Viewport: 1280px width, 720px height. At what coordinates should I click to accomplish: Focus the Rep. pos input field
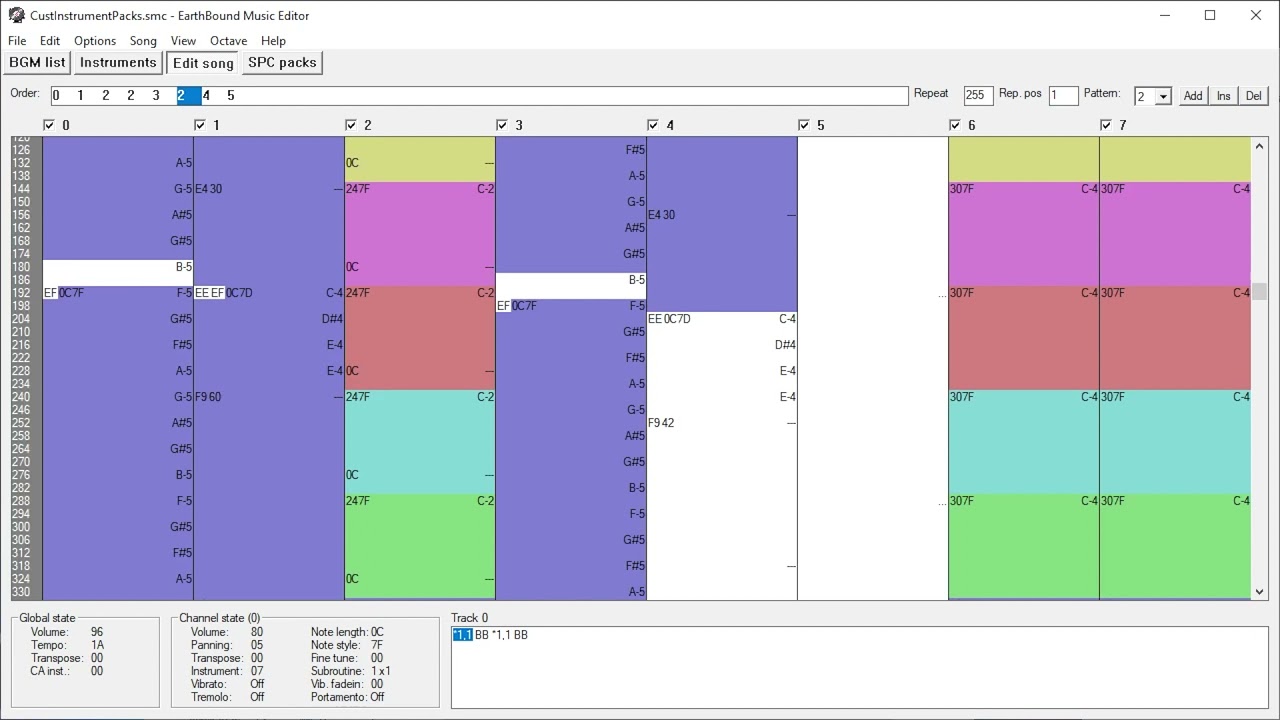(1063, 96)
